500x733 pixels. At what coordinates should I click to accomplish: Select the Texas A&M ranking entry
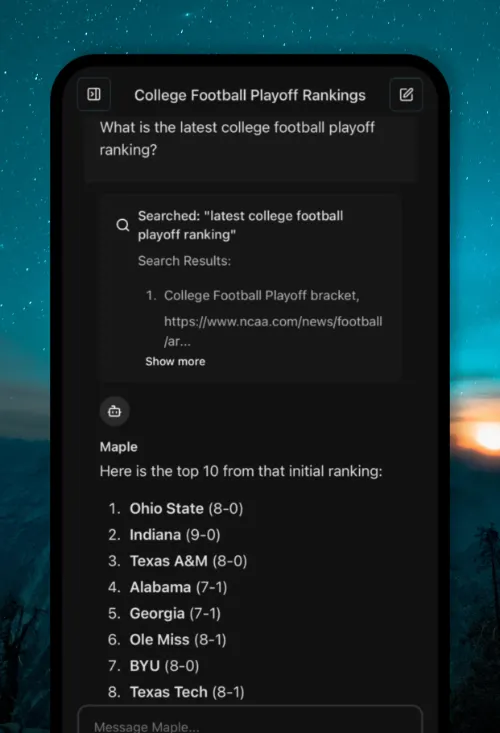click(x=188, y=561)
